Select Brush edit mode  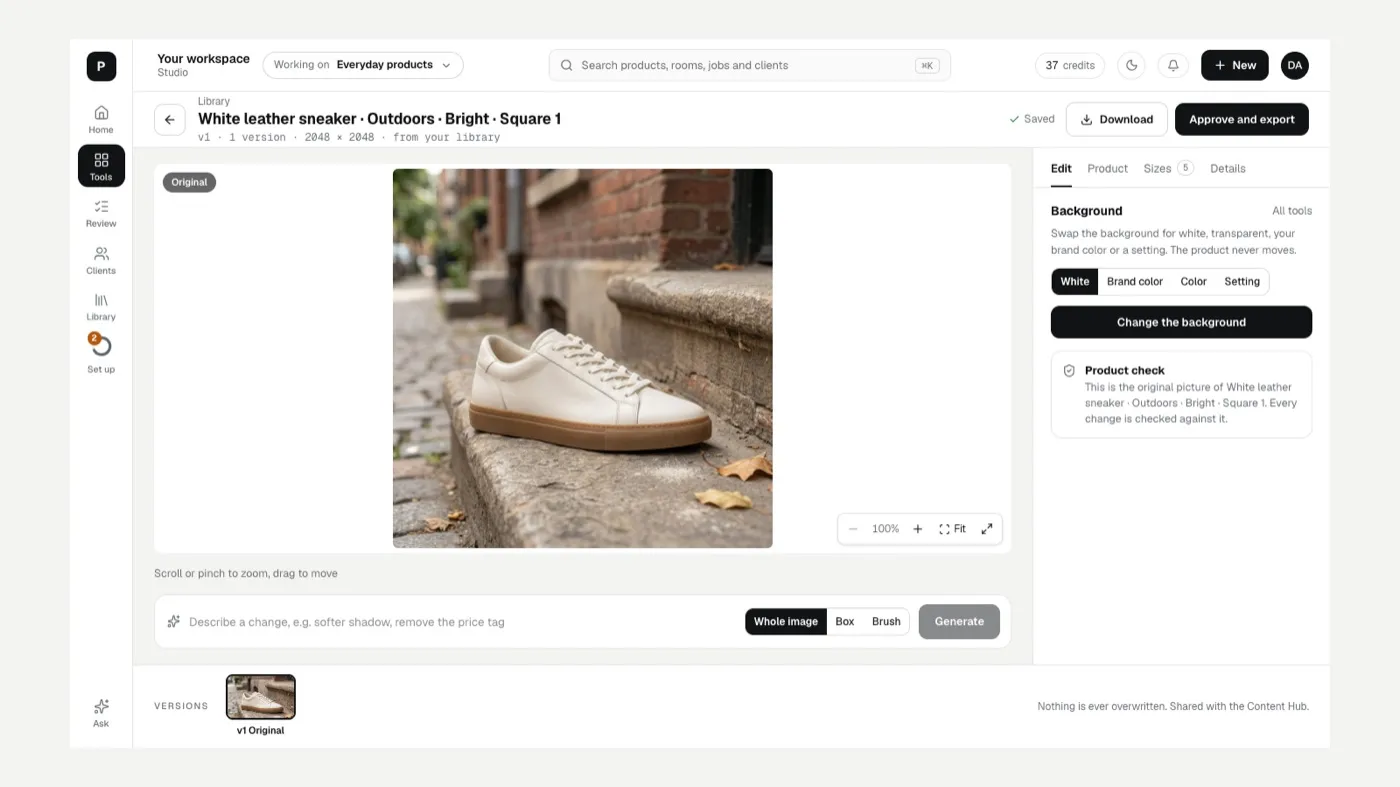pos(886,622)
